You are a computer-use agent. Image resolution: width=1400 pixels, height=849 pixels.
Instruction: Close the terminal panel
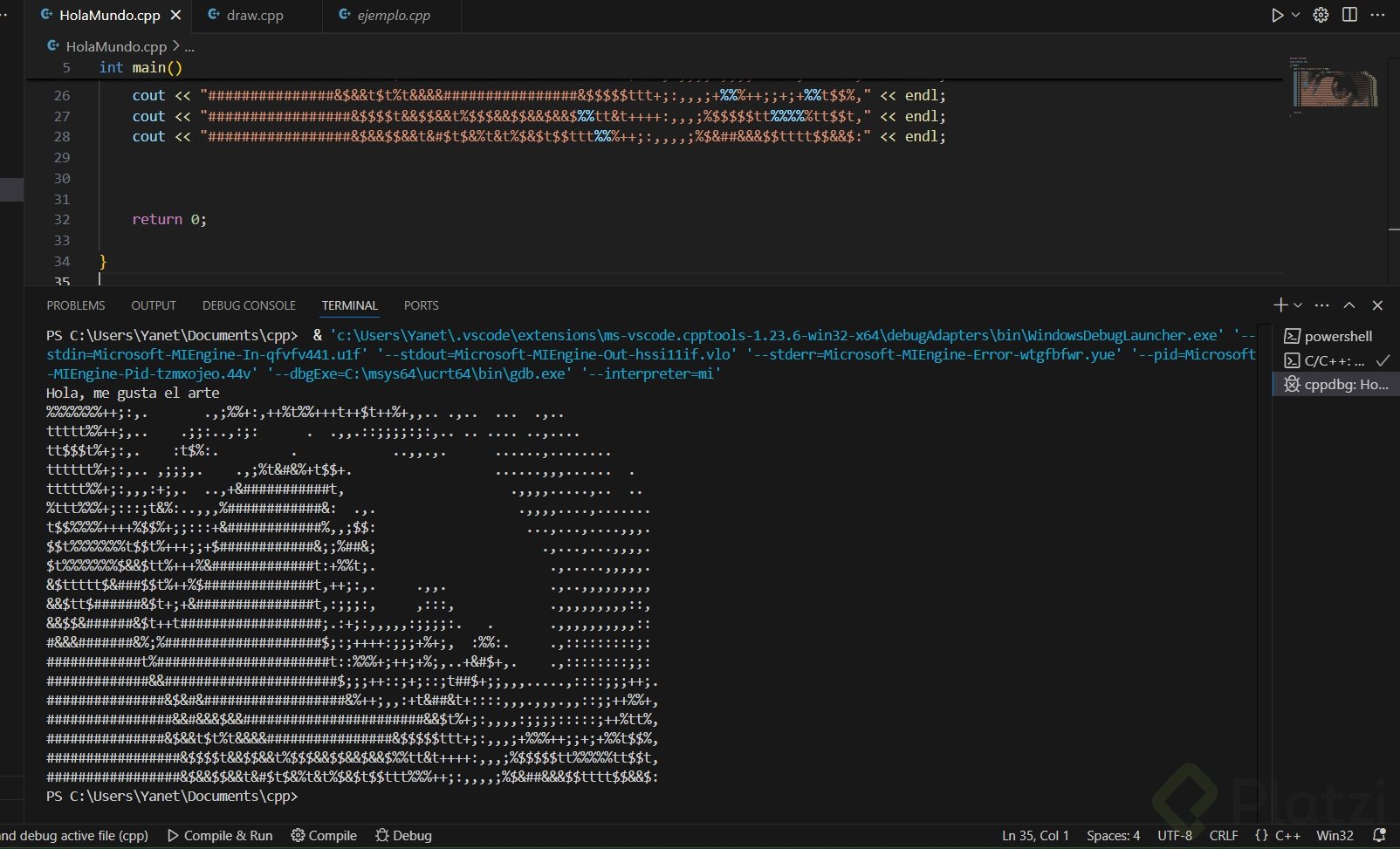(x=1378, y=305)
